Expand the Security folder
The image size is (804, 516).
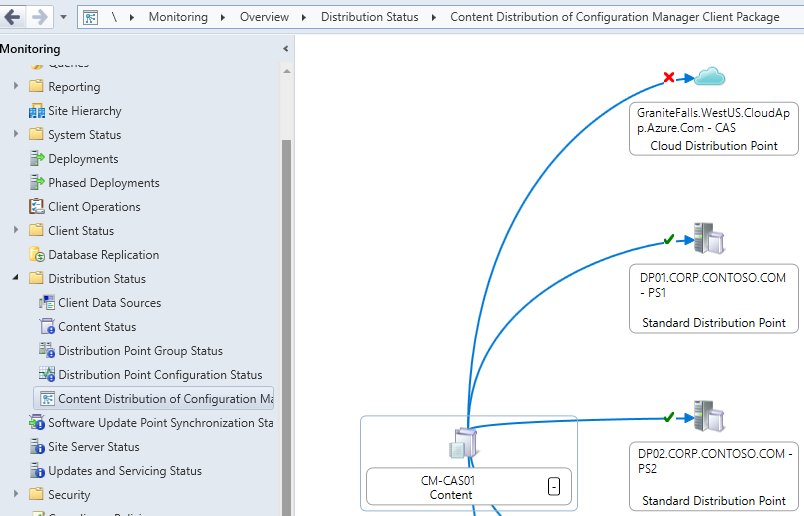tap(16, 493)
